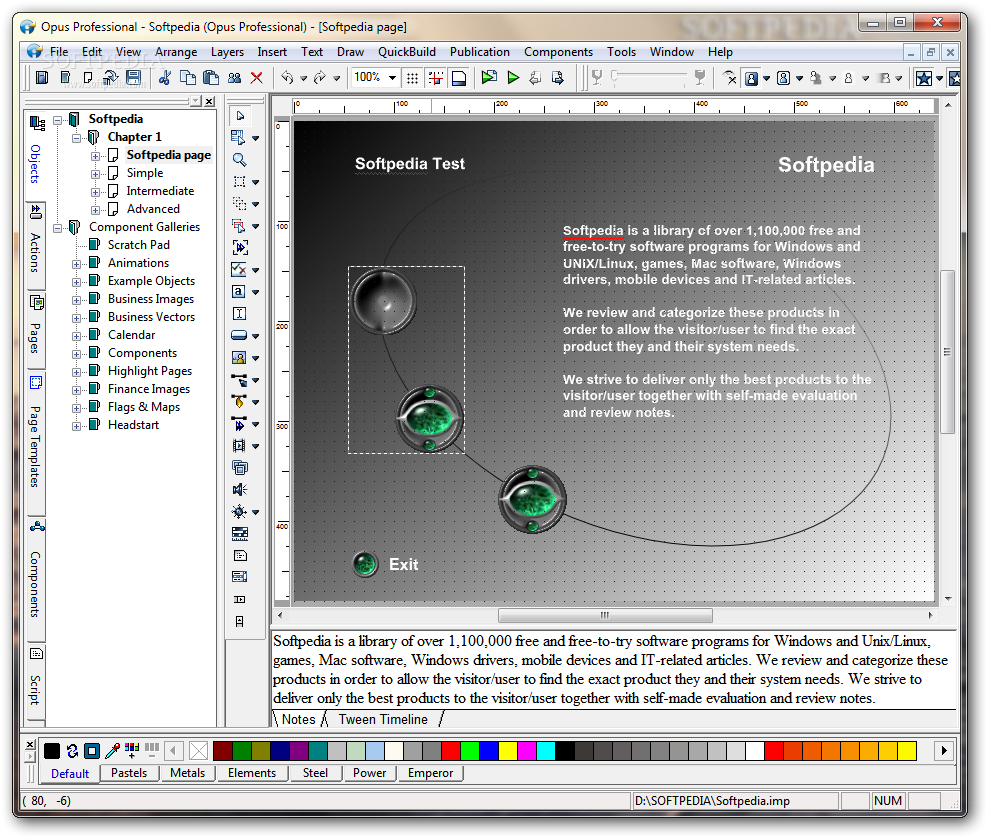The width and height of the screenshot is (988, 838).
Task: Select the Scratch Pad gallery item
Action: [139, 244]
